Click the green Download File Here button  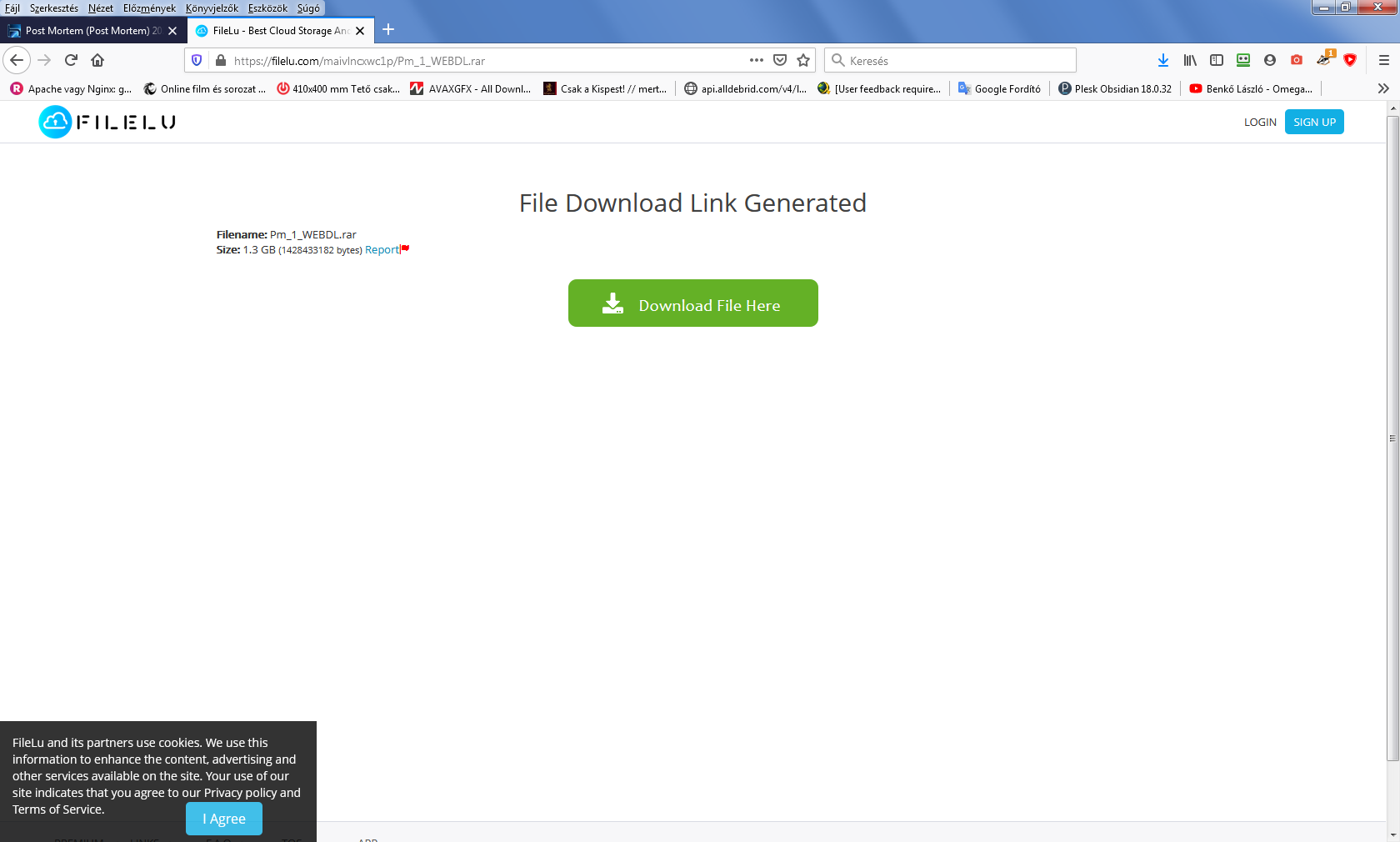point(692,303)
